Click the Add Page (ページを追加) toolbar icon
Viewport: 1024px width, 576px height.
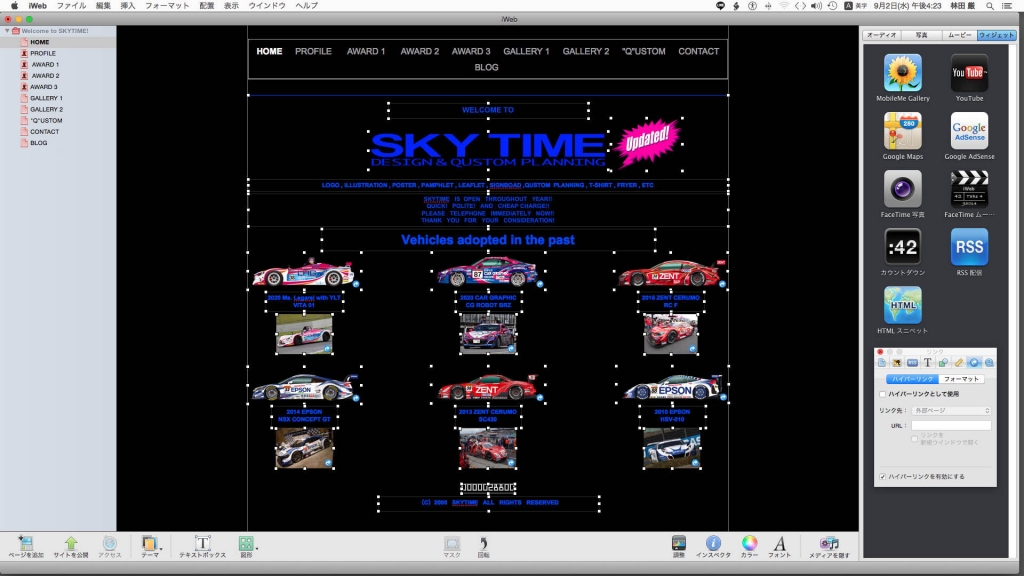(26, 543)
